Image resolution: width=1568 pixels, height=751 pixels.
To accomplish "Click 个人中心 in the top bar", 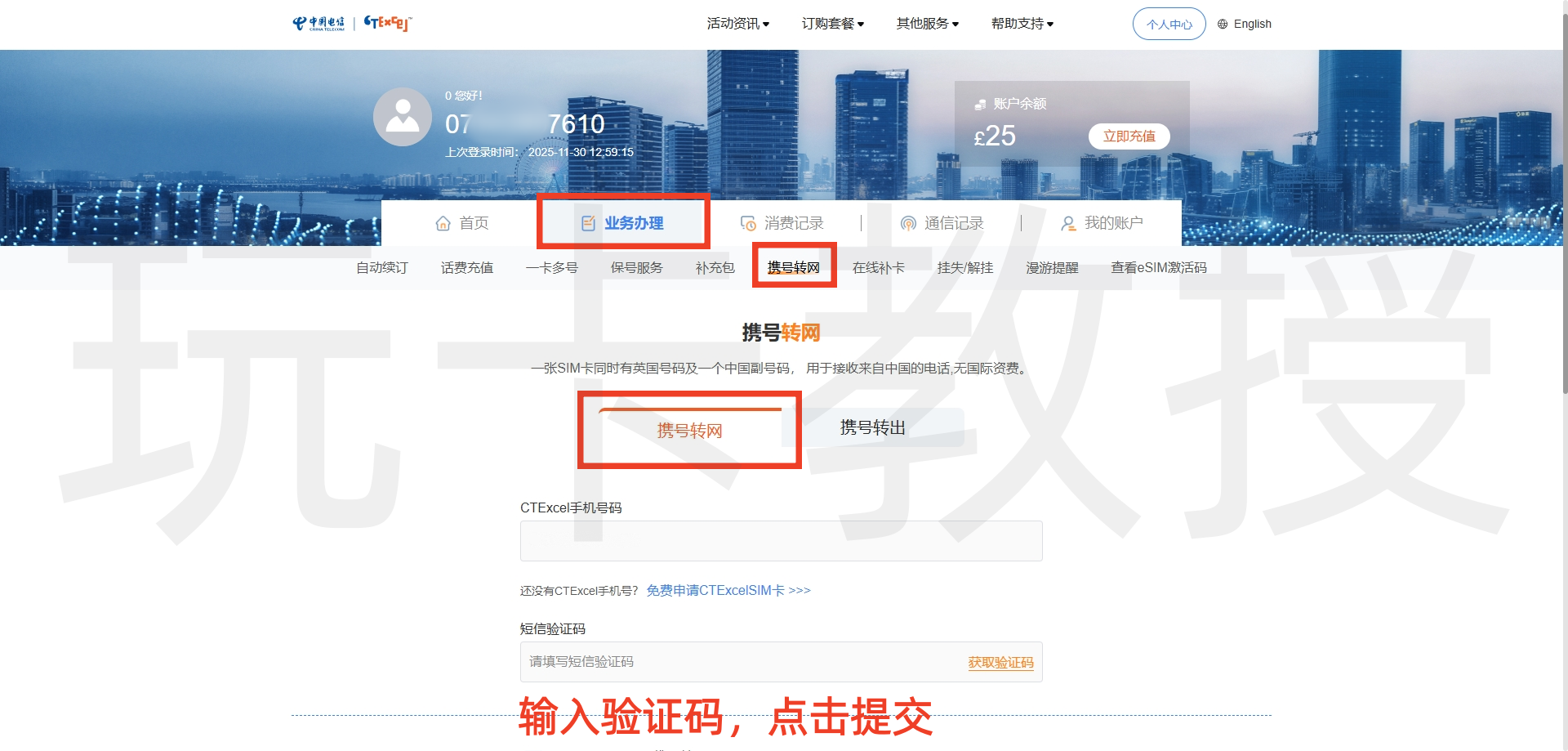I will click(1168, 24).
